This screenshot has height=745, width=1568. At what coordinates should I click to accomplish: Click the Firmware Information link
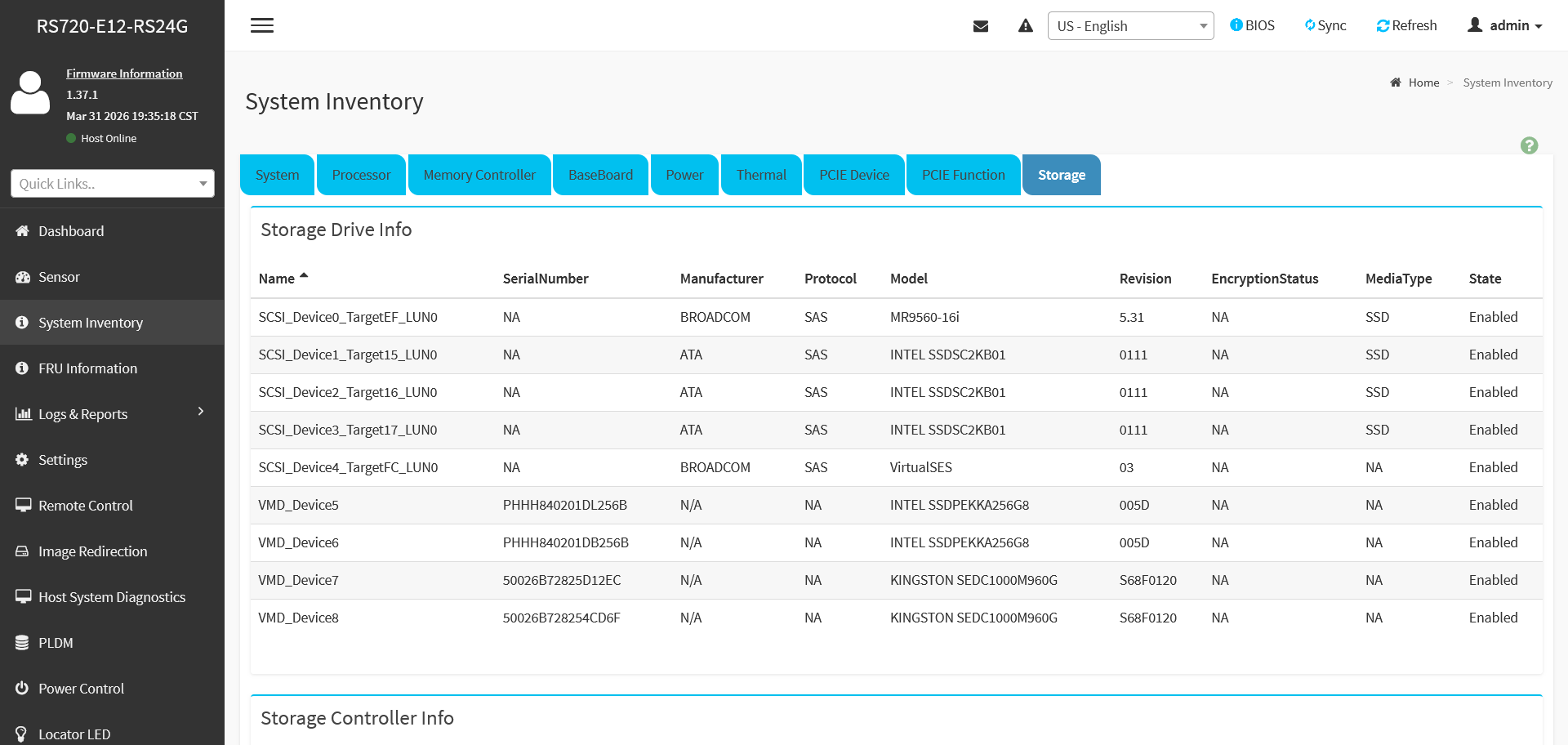(x=124, y=74)
